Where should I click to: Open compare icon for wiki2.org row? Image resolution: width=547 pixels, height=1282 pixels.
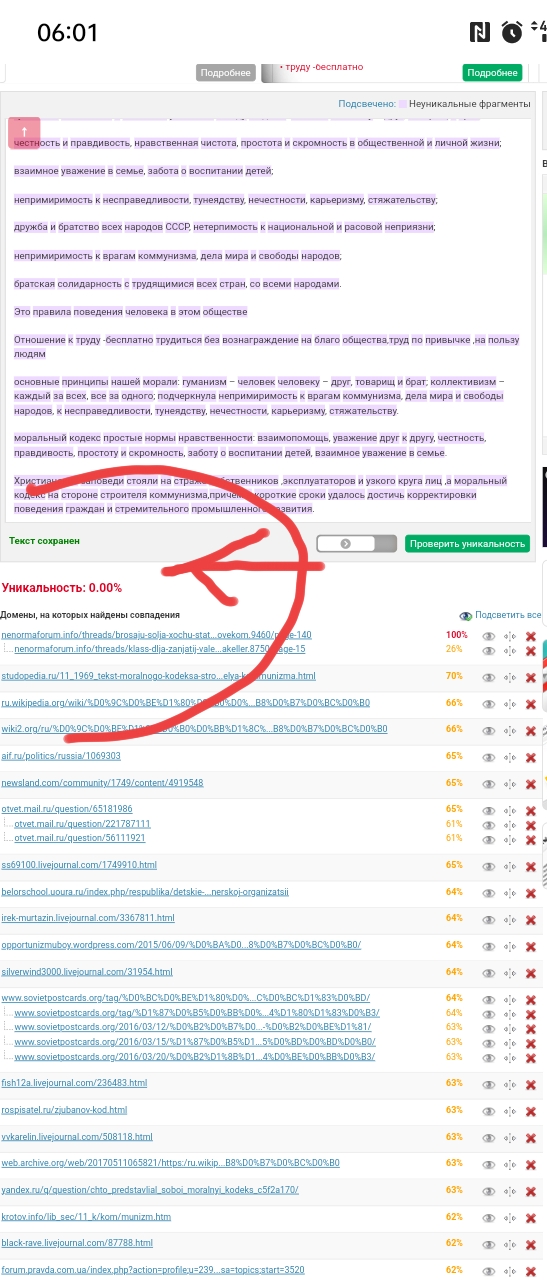[510, 730]
